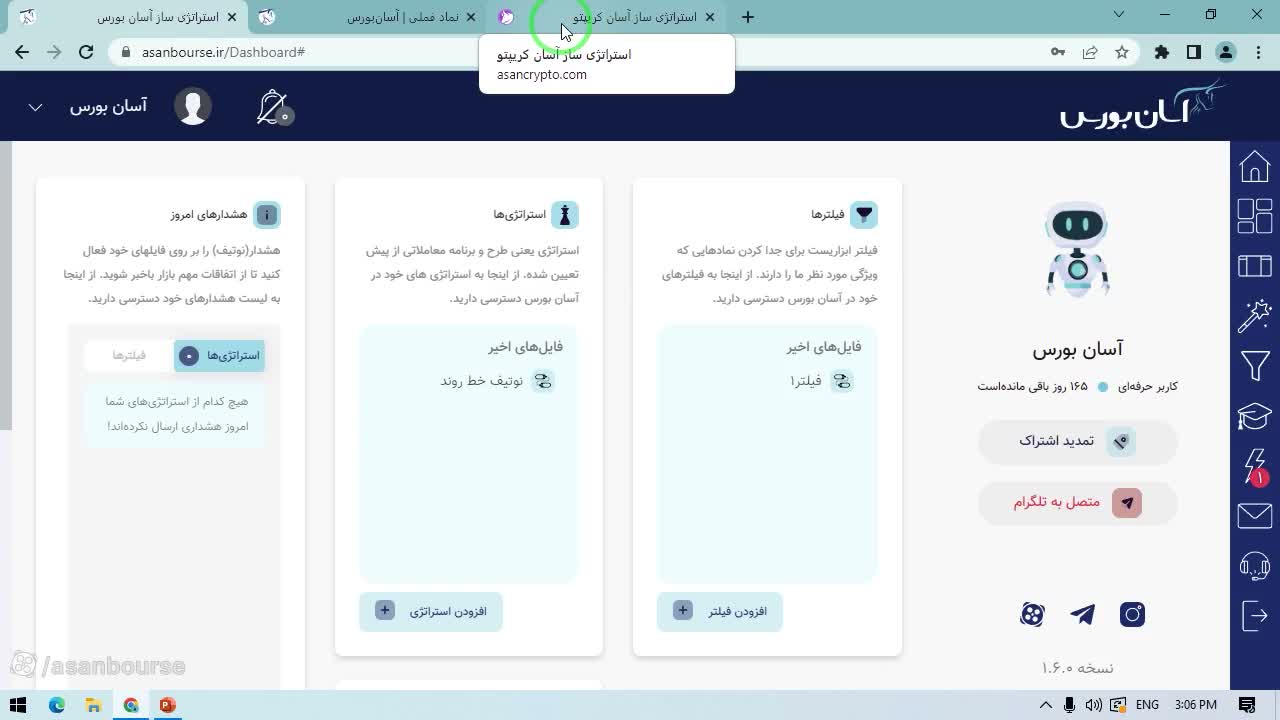Click the browser back arrow

22,52
